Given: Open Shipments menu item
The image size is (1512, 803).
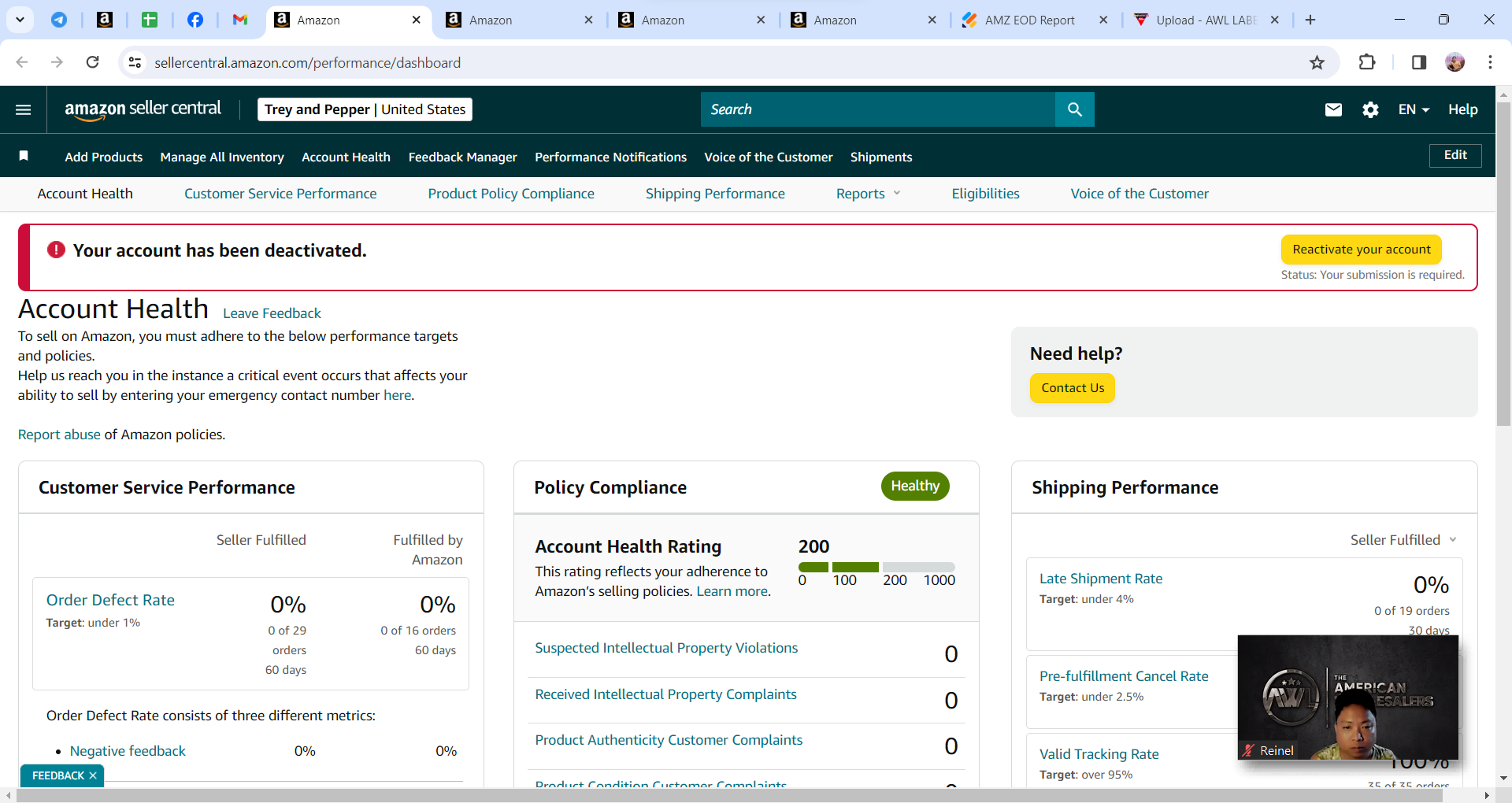Looking at the screenshot, I should click(881, 157).
